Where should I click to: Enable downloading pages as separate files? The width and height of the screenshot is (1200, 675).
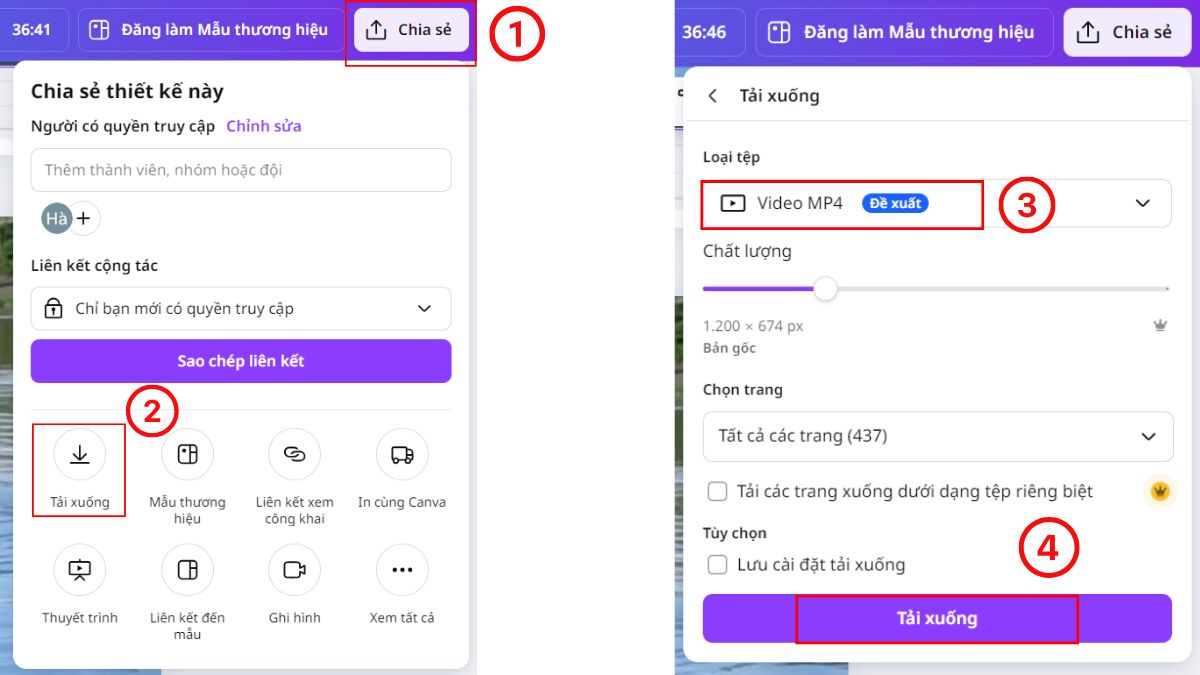717,491
